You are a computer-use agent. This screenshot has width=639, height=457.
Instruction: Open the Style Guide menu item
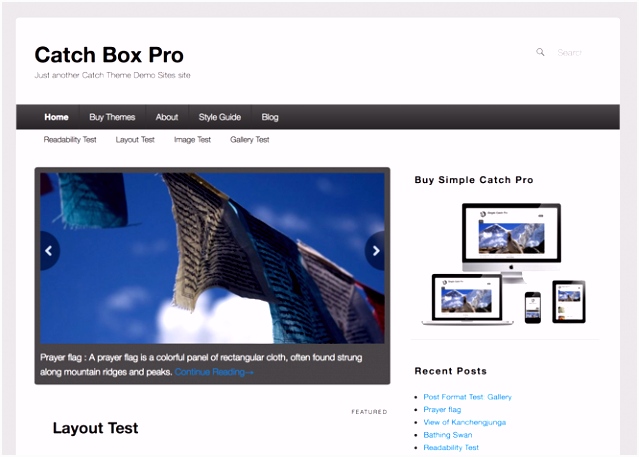coord(220,117)
